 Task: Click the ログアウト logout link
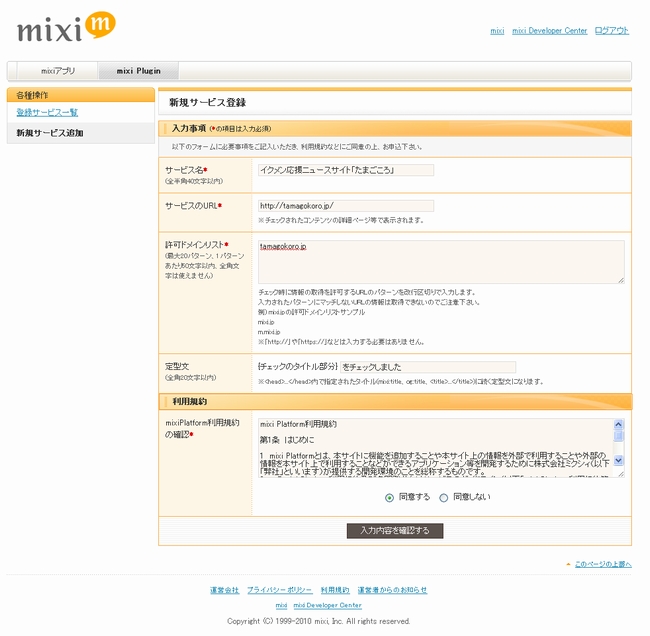tap(611, 31)
